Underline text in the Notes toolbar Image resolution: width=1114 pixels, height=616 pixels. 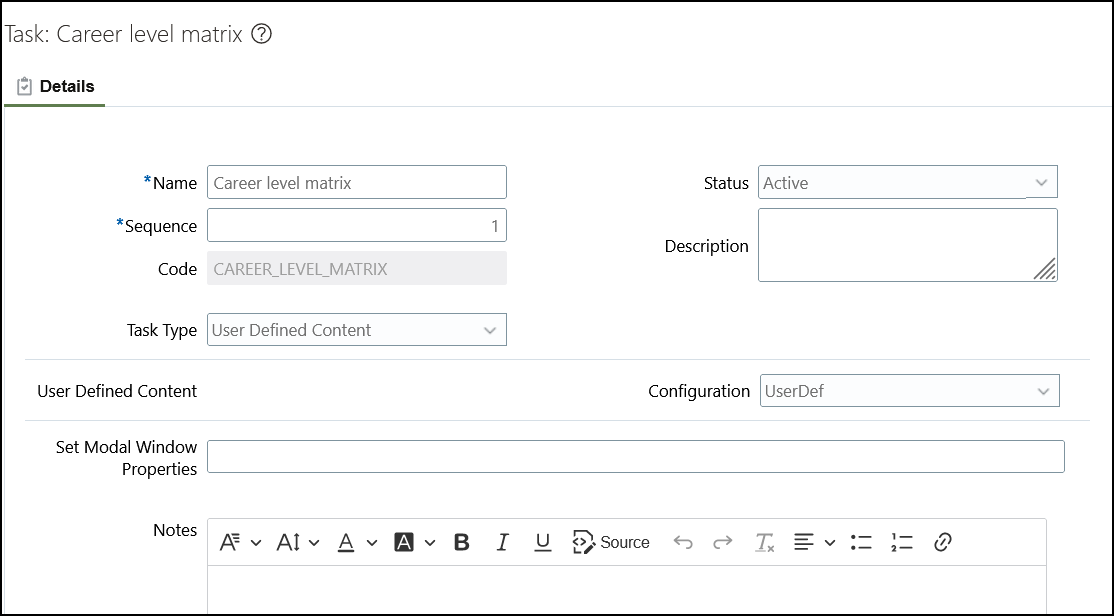point(542,542)
